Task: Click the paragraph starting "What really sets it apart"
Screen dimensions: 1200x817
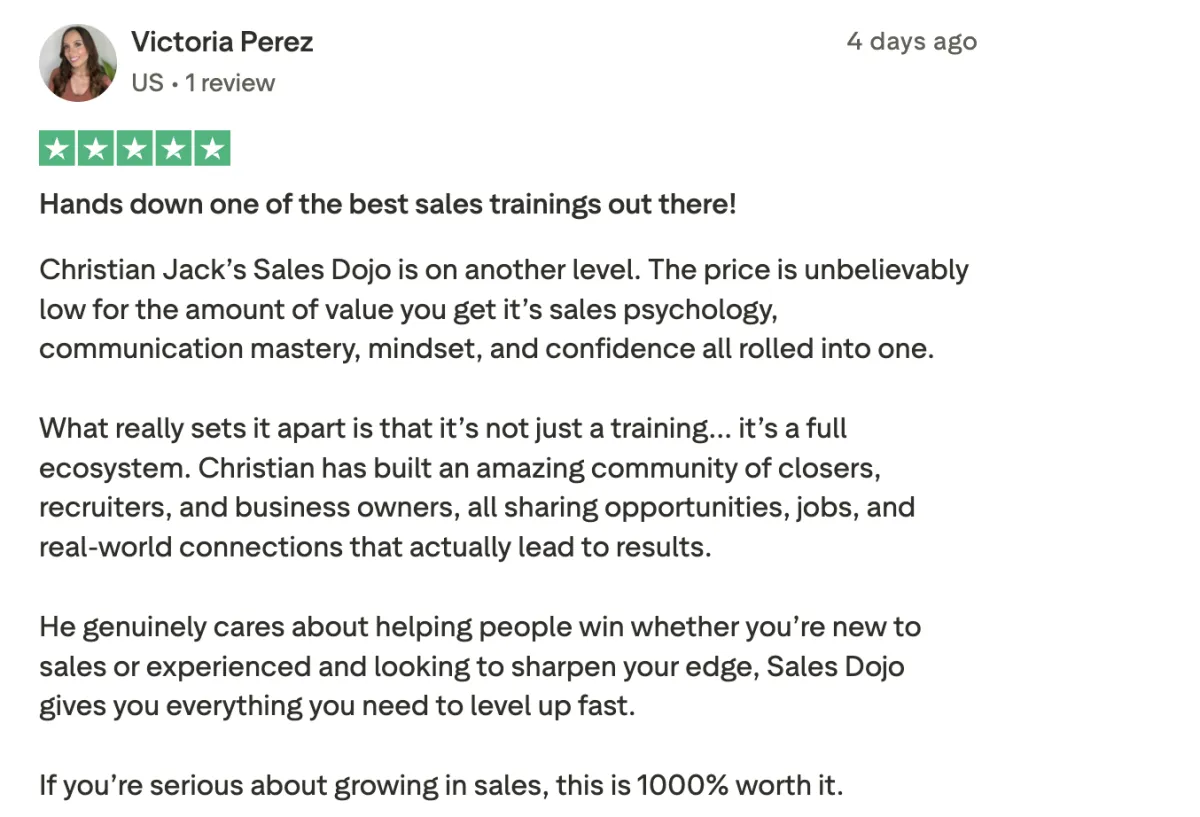Action: (477, 488)
